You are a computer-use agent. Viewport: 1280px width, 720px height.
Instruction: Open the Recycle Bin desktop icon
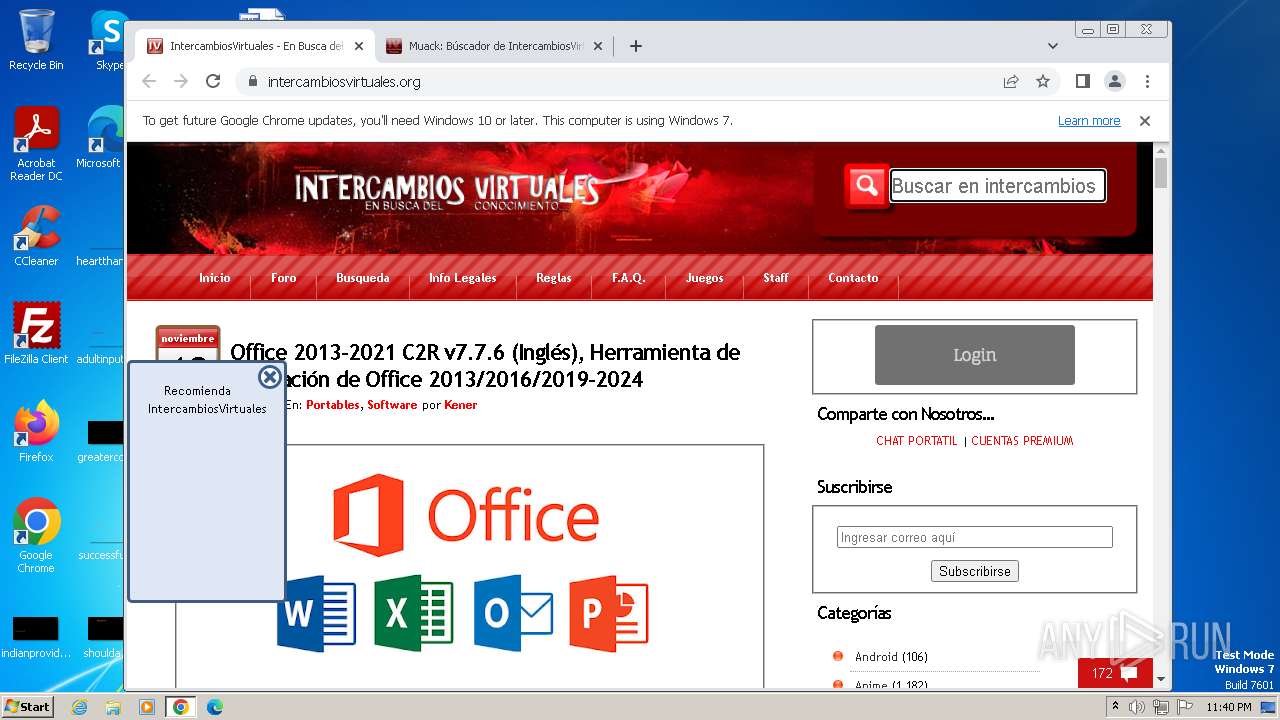[36, 40]
